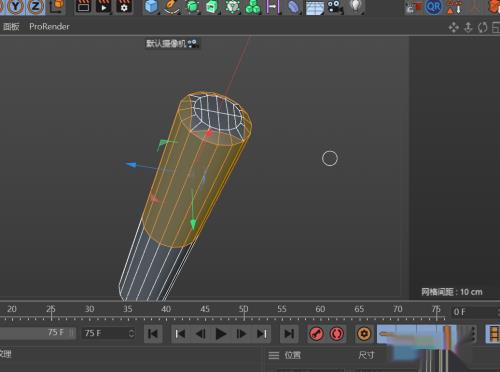Click the 位置 position column label

(x=292, y=355)
